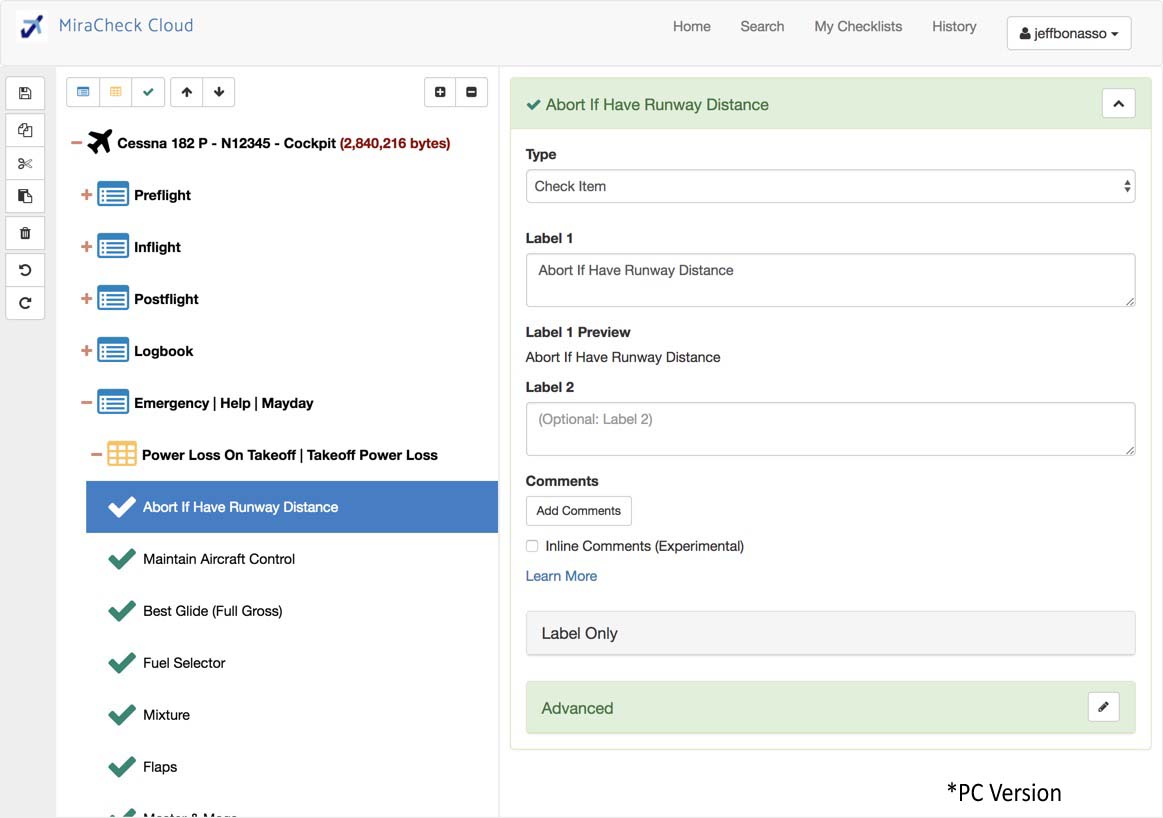1163x818 pixels.
Task: Expand the Logbook tree node
Action: click(86, 350)
